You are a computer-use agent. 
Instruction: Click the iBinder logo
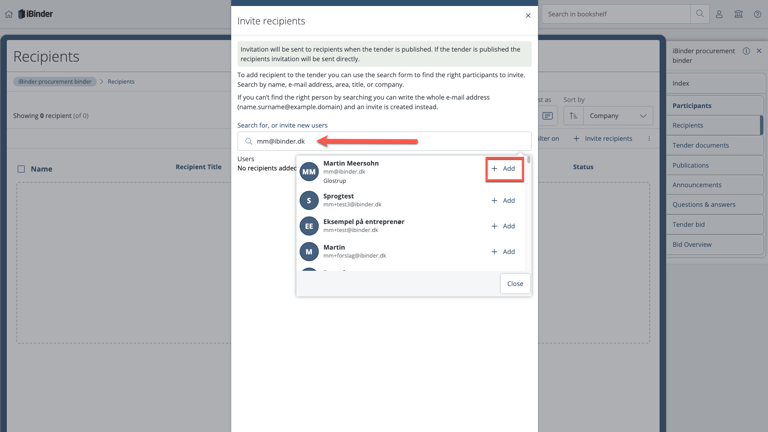click(x=35, y=14)
